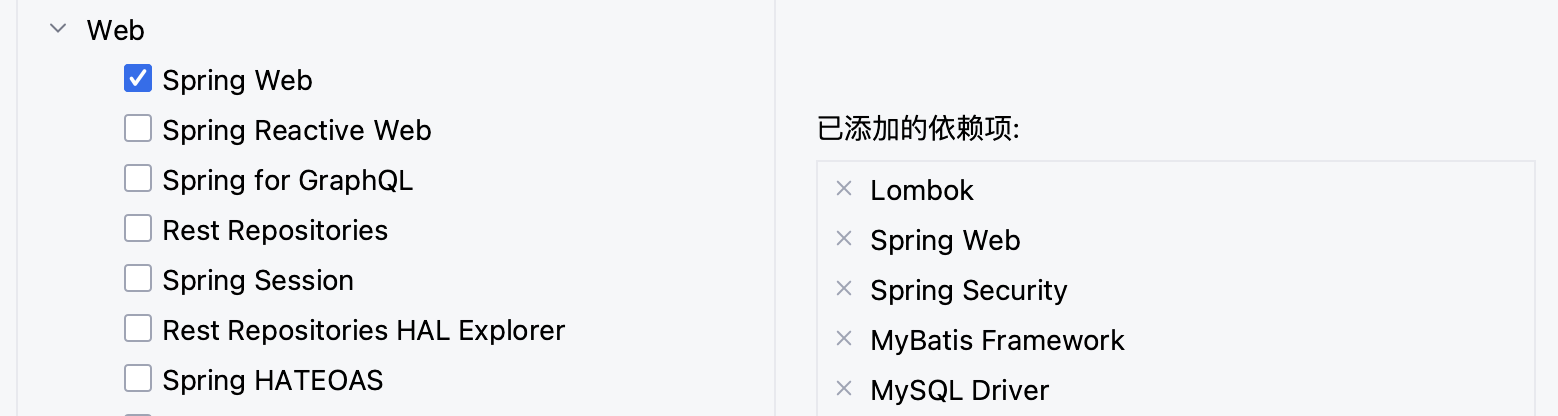Image resolution: width=1558 pixels, height=416 pixels.
Task: Collapse the Web category chevron
Action: (x=58, y=30)
